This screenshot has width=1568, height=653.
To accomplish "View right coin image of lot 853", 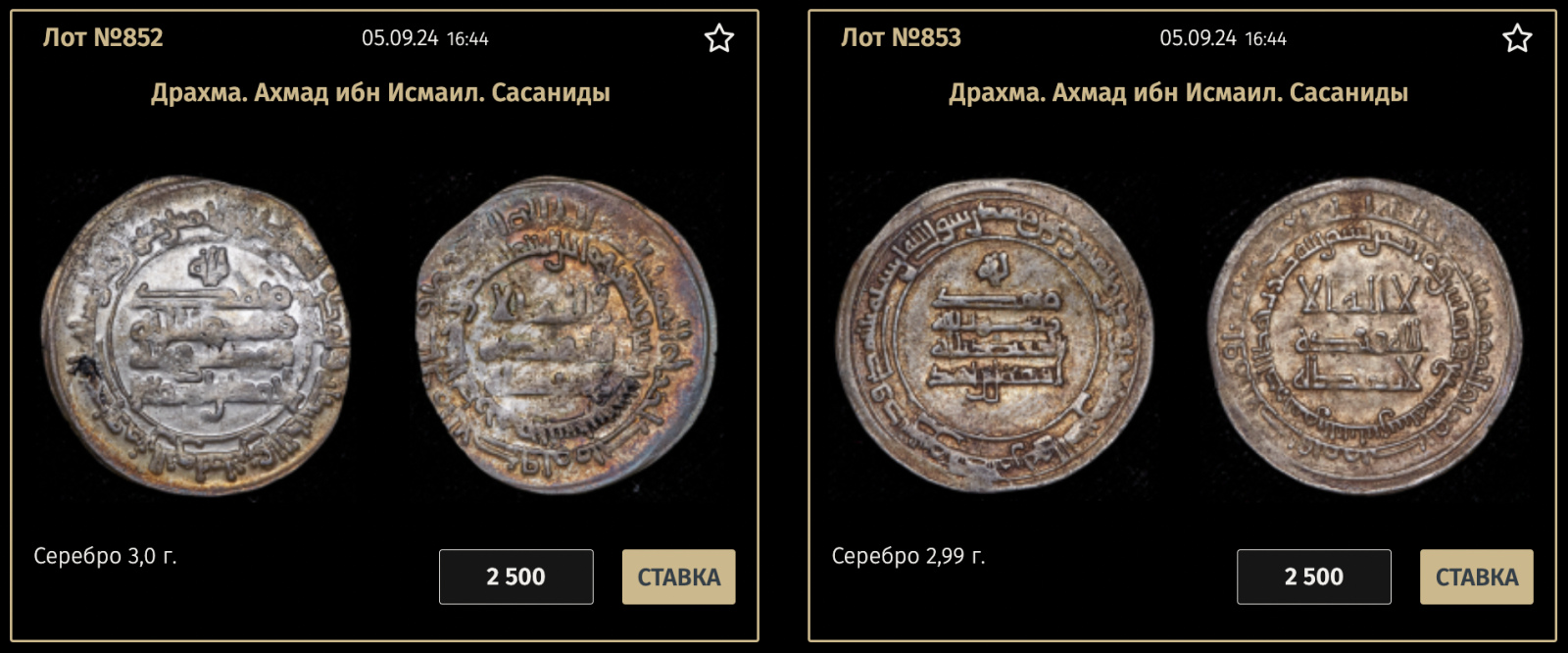I will pyautogui.click(x=1364, y=334).
